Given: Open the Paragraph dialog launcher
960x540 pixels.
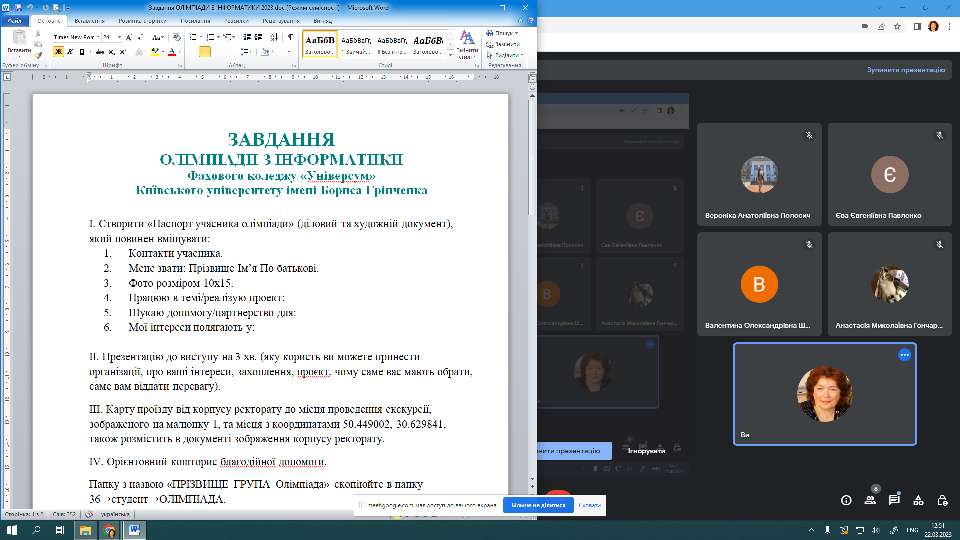Looking at the screenshot, I should pos(294,65).
